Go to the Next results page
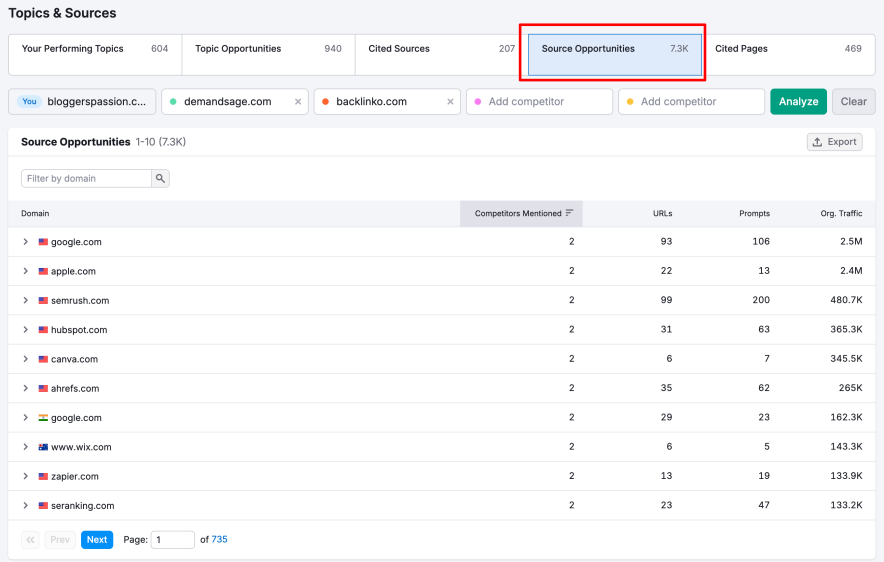The height and width of the screenshot is (562, 884). click(97, 540)
